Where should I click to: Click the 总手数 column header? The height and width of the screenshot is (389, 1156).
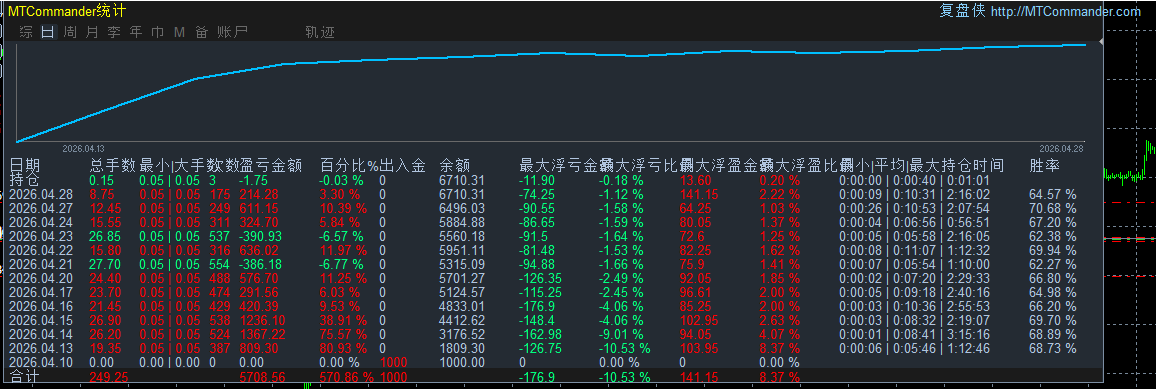click(113, 165)
